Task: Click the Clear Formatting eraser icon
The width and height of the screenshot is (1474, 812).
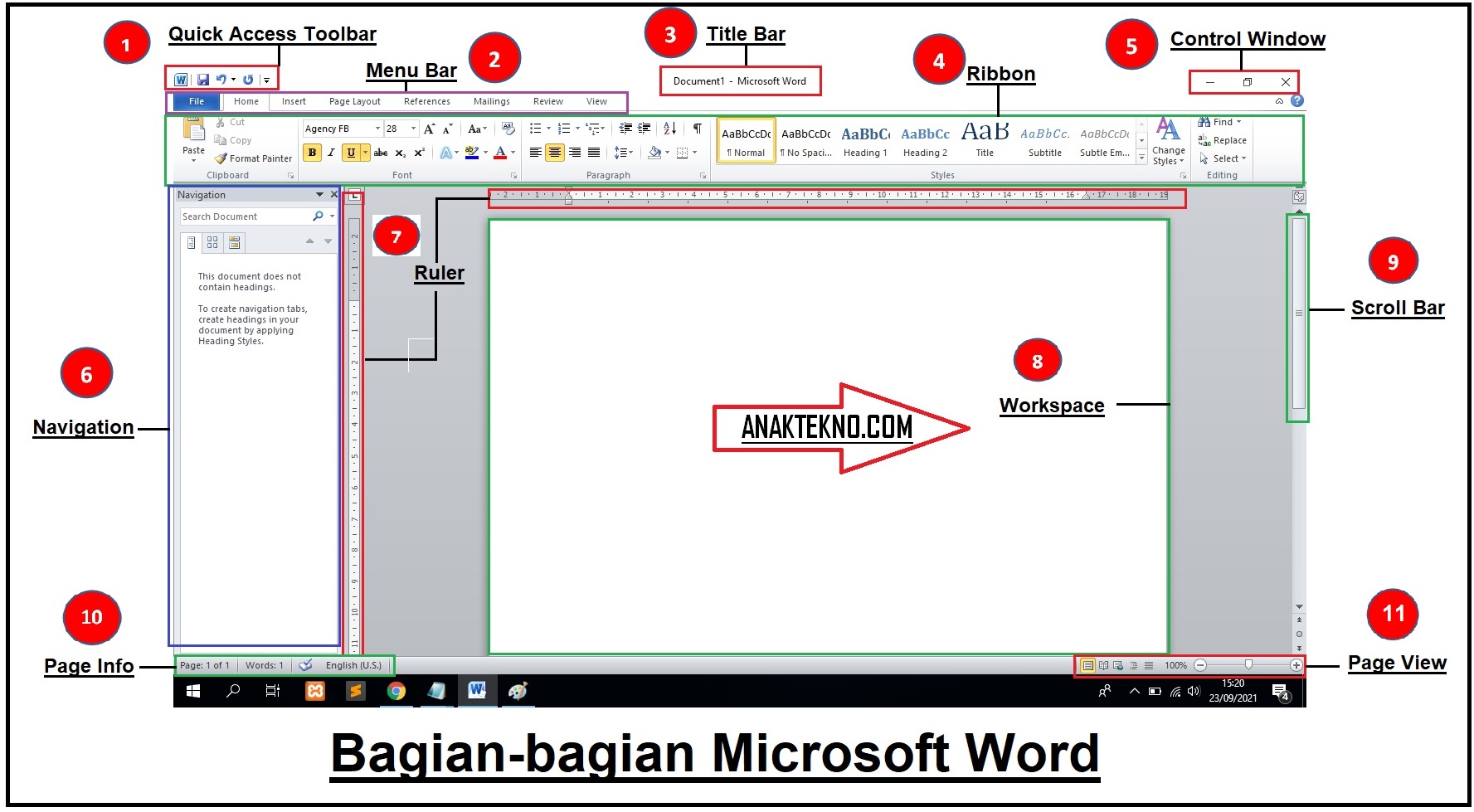Action: (x=508, y=129)
